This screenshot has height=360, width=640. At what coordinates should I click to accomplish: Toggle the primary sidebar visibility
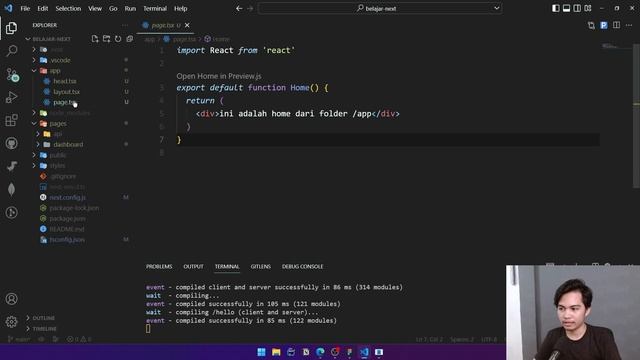pos(556,8)
